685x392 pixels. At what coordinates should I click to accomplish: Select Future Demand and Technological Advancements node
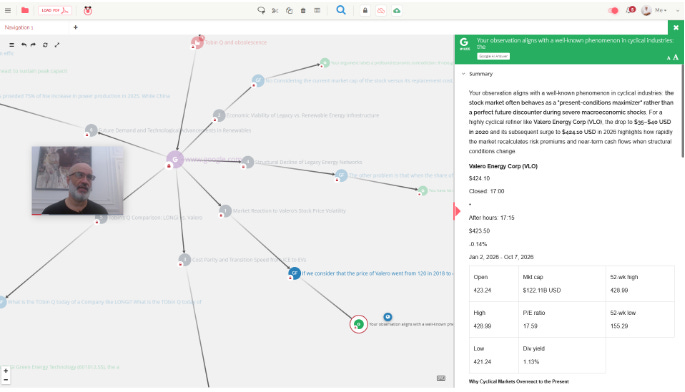click(91, 130)
